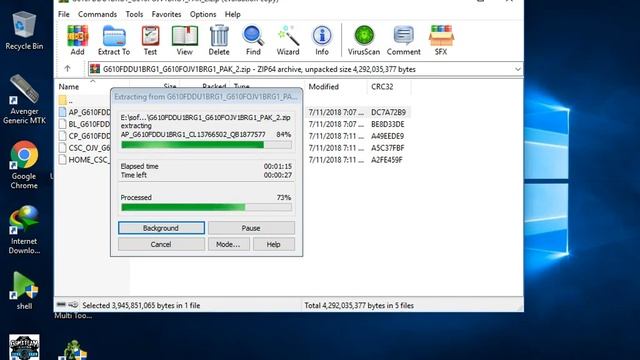Open the Tools menu
Screen dimensions: 640x360
click(134, 14)
